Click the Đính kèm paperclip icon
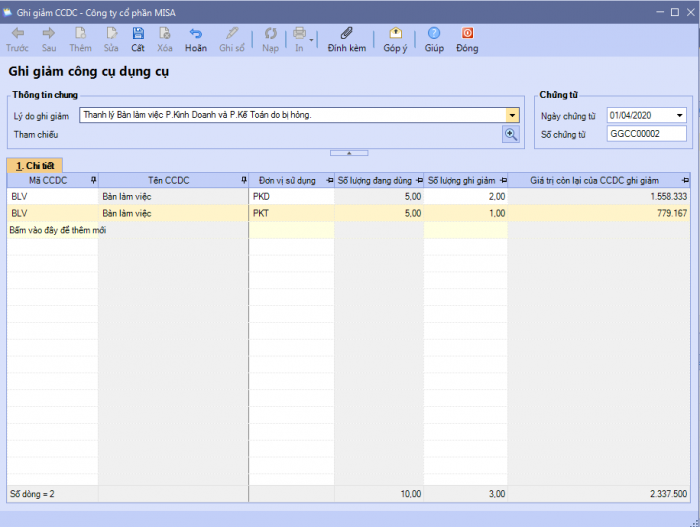 click(346, 33)
